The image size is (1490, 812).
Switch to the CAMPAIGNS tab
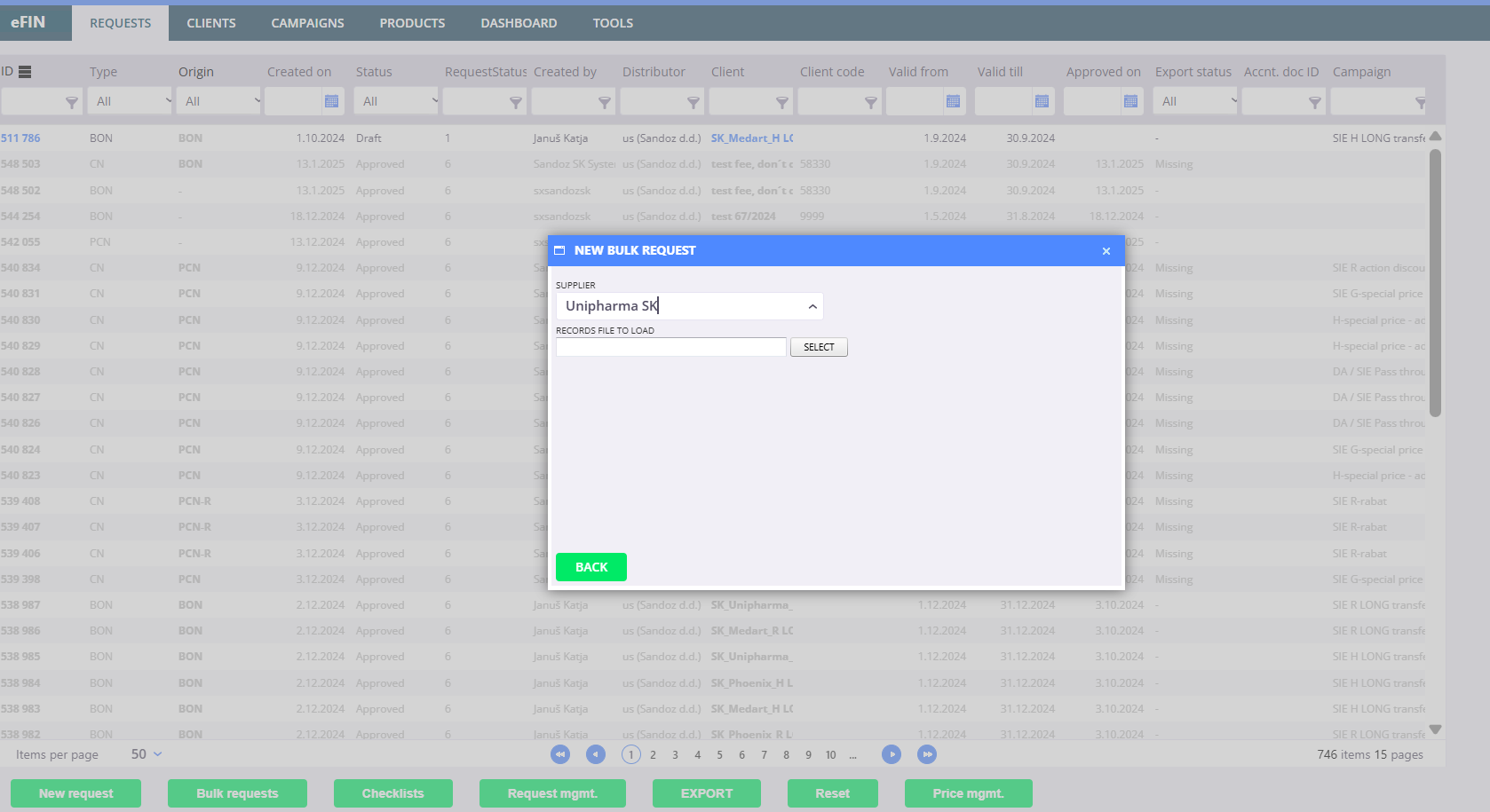tap(307, 23)
